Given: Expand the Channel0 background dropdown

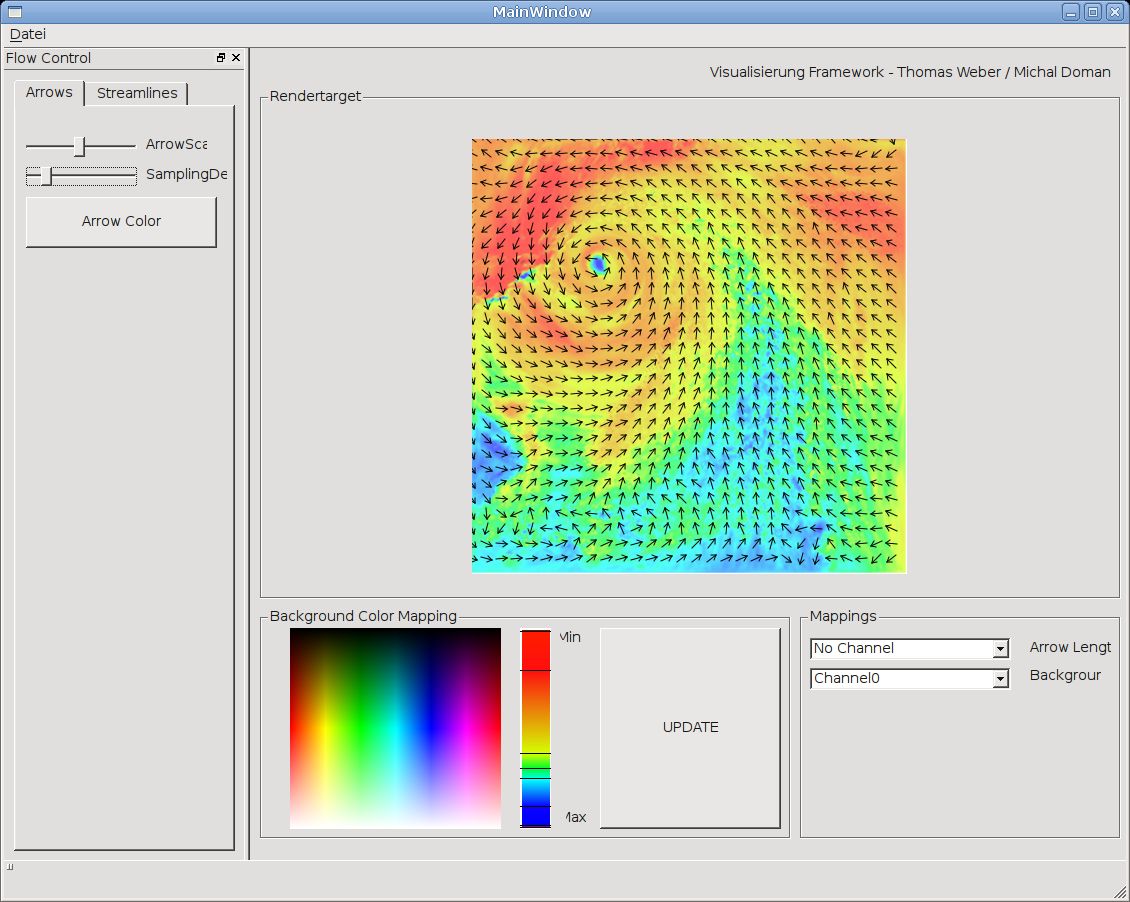Looking at the screenshot, I should [x=1000, y=679].
